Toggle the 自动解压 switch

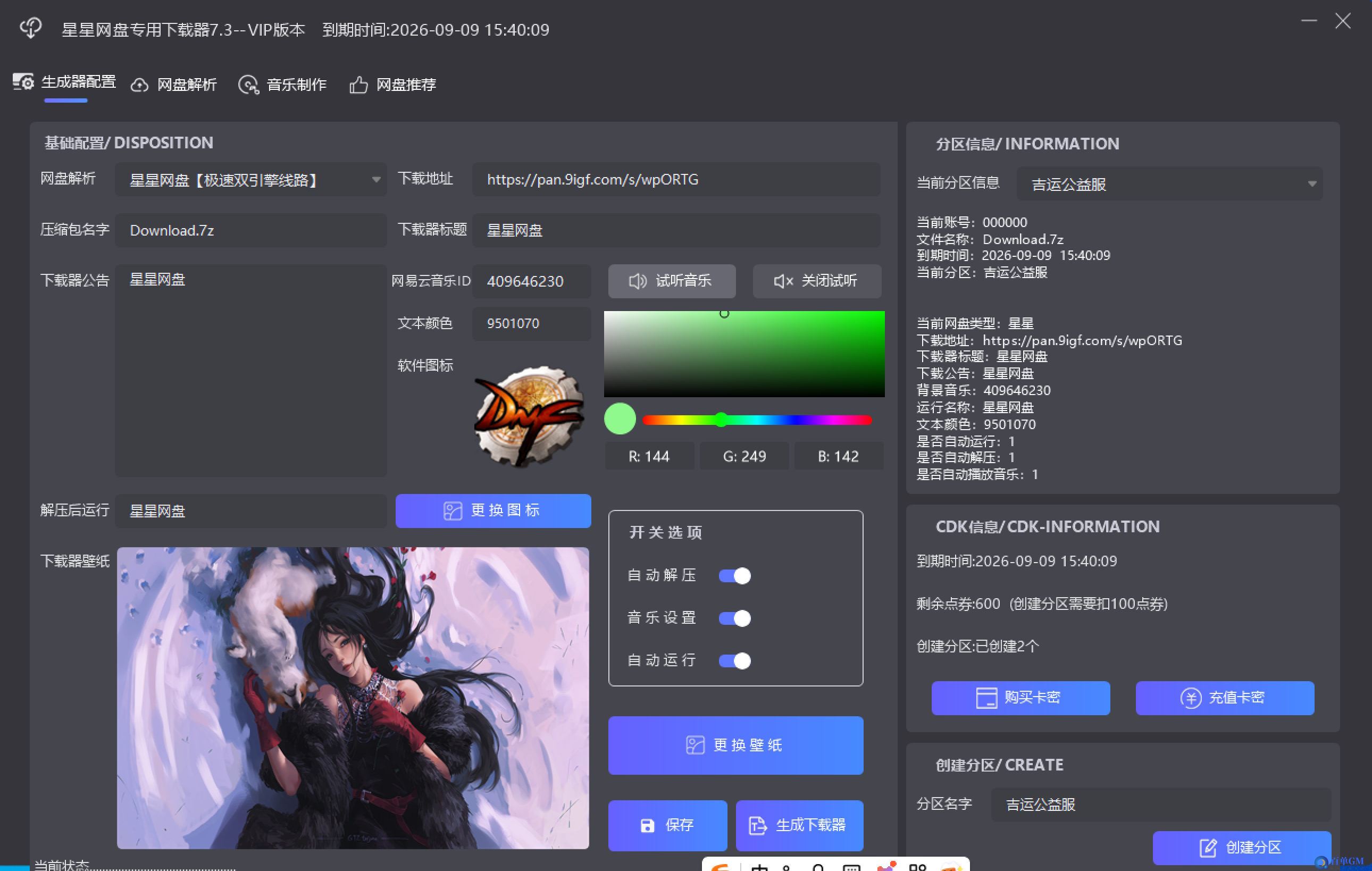(x=734, y=576)
